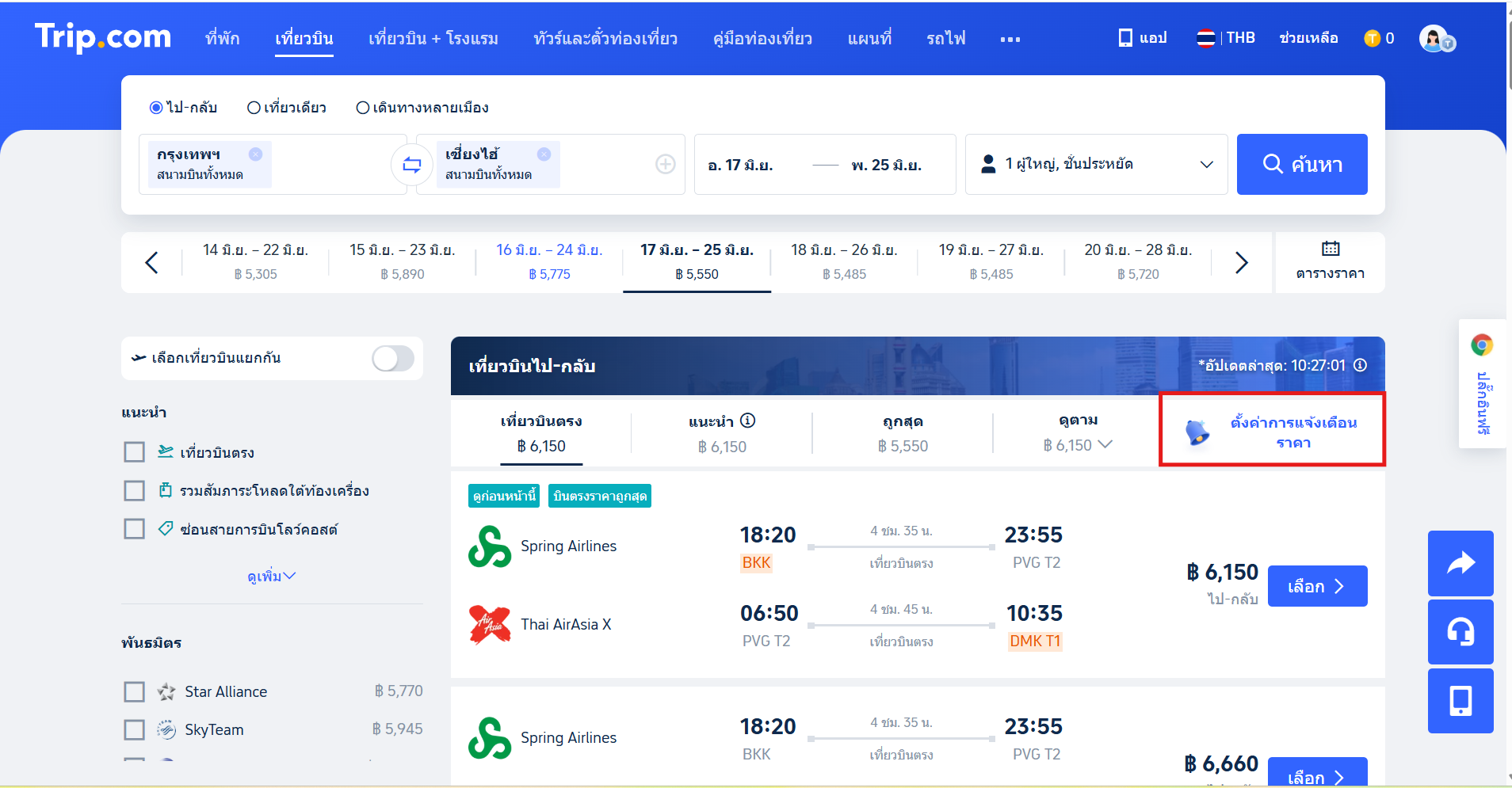Choose dates 16 Jun – 24 Jun ฿5,775

pyautogui.click(x=549, y=262)
